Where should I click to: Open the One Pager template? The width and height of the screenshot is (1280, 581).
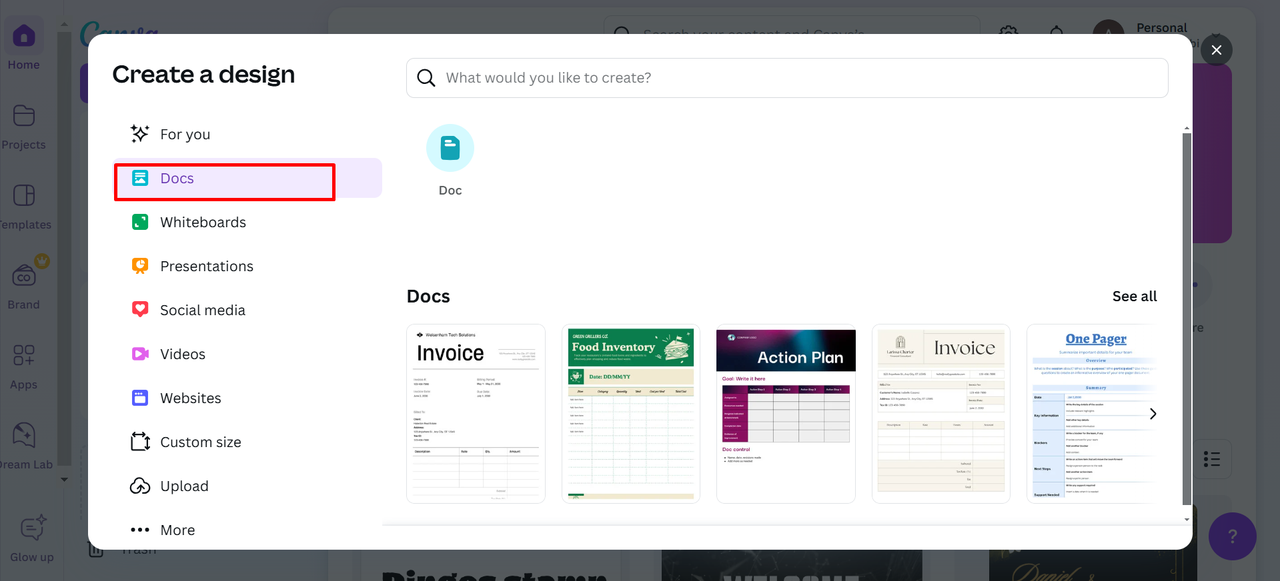pos(1091,413)
